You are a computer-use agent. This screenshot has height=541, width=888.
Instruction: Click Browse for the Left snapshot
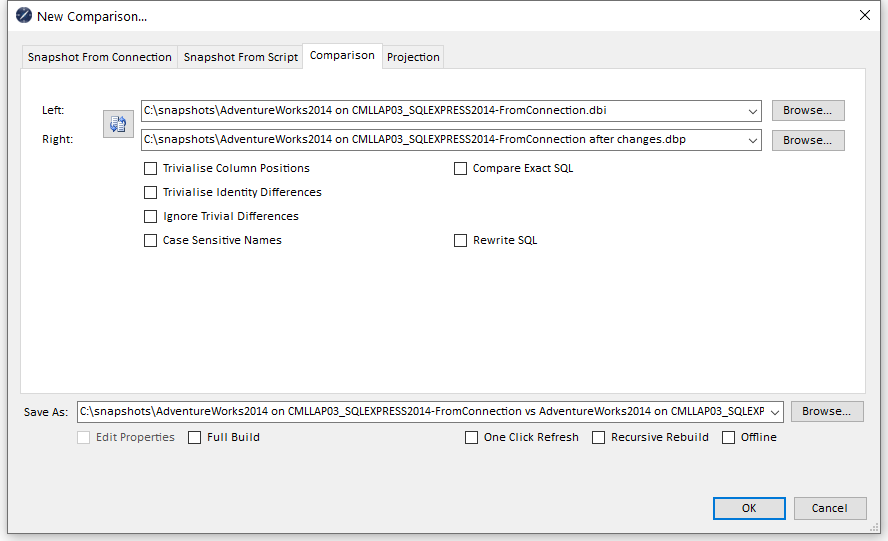tap(807, 111)
